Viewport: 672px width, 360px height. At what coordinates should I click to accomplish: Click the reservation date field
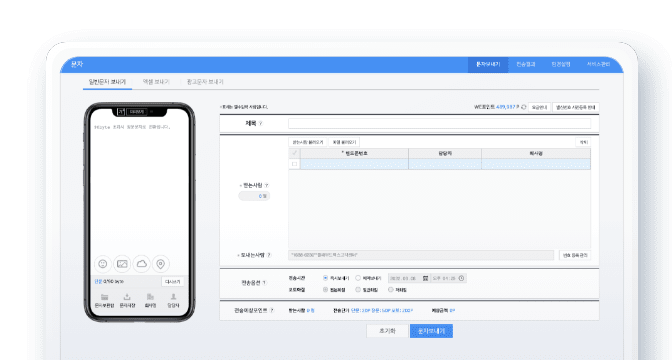pos(409,278)
